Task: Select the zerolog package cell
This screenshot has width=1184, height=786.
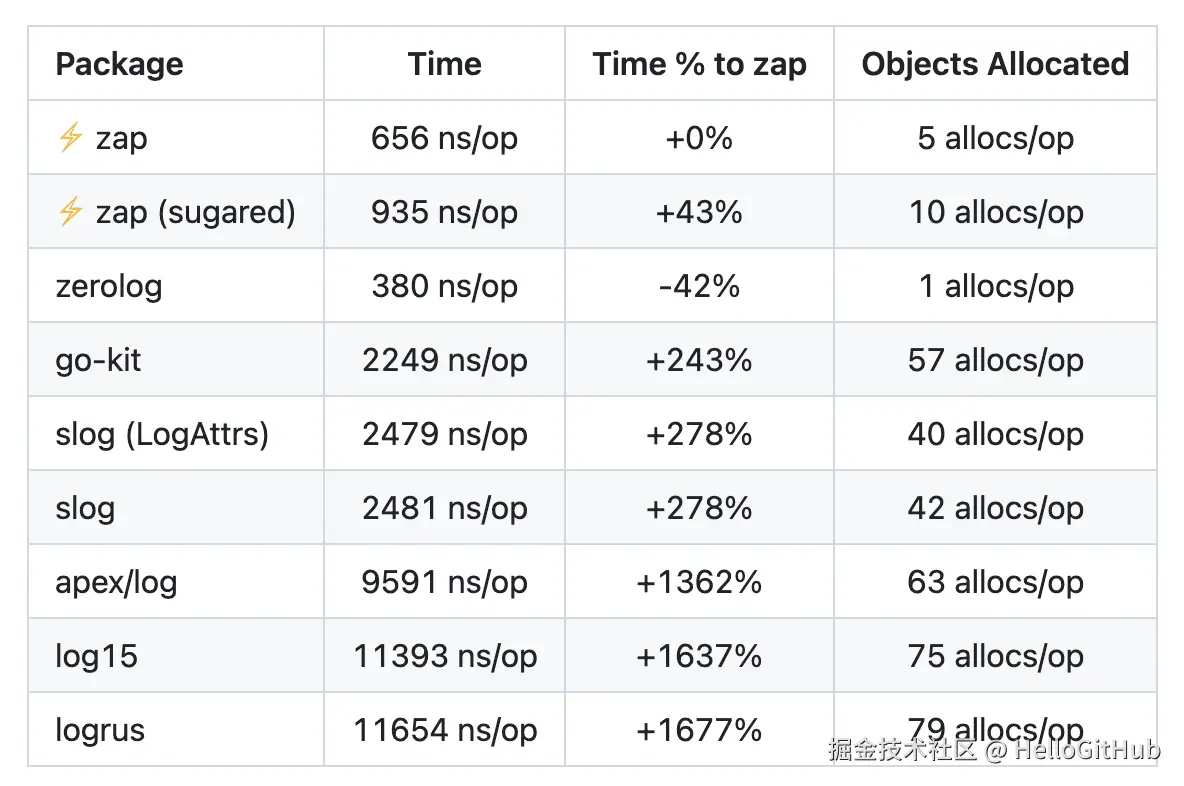Action: pyautogui.click(x=108, y=286)
